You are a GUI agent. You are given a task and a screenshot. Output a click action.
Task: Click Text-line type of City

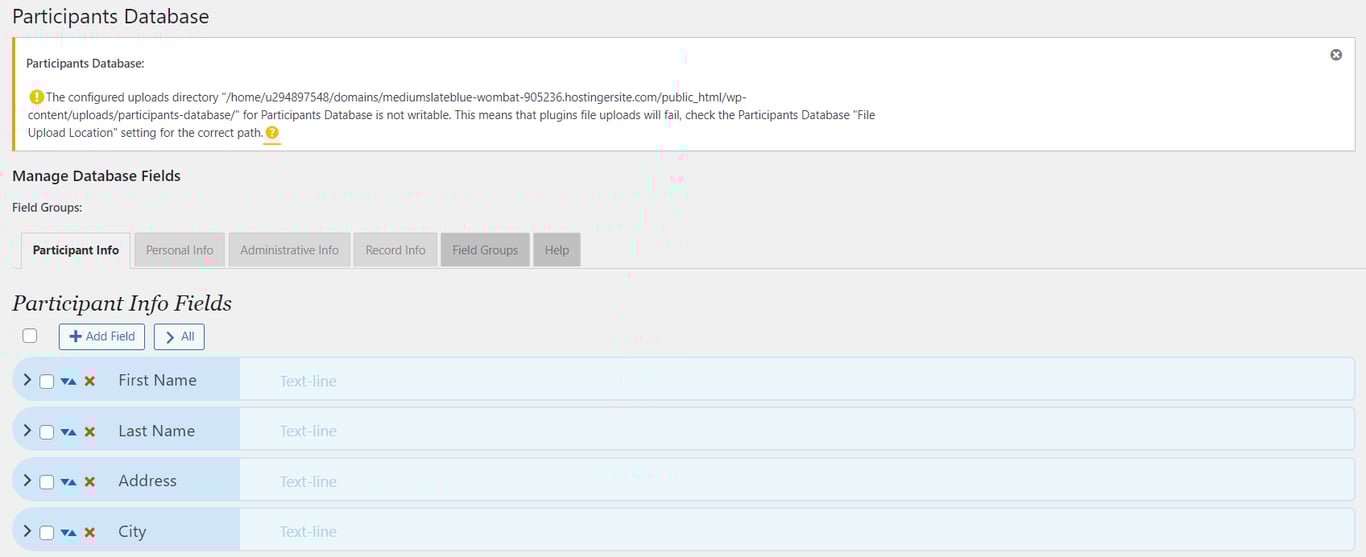[308, 532]
